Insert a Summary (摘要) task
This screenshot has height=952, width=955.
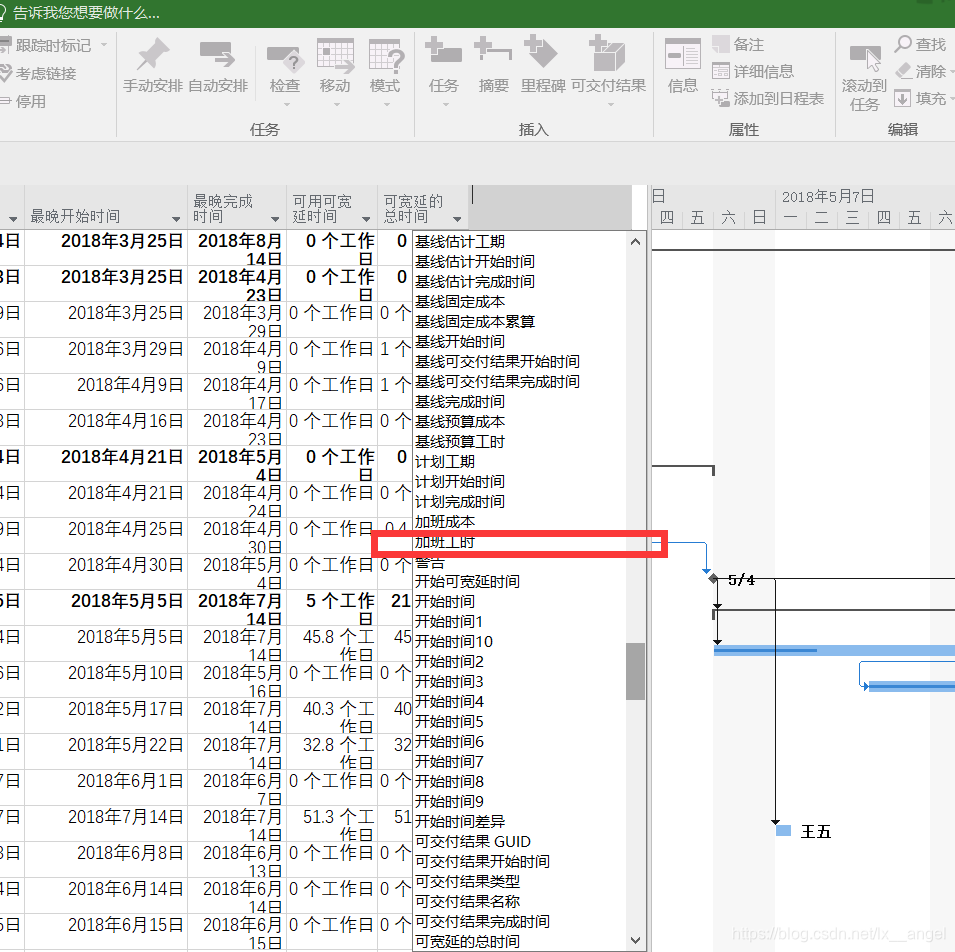[x=493, y=51]
